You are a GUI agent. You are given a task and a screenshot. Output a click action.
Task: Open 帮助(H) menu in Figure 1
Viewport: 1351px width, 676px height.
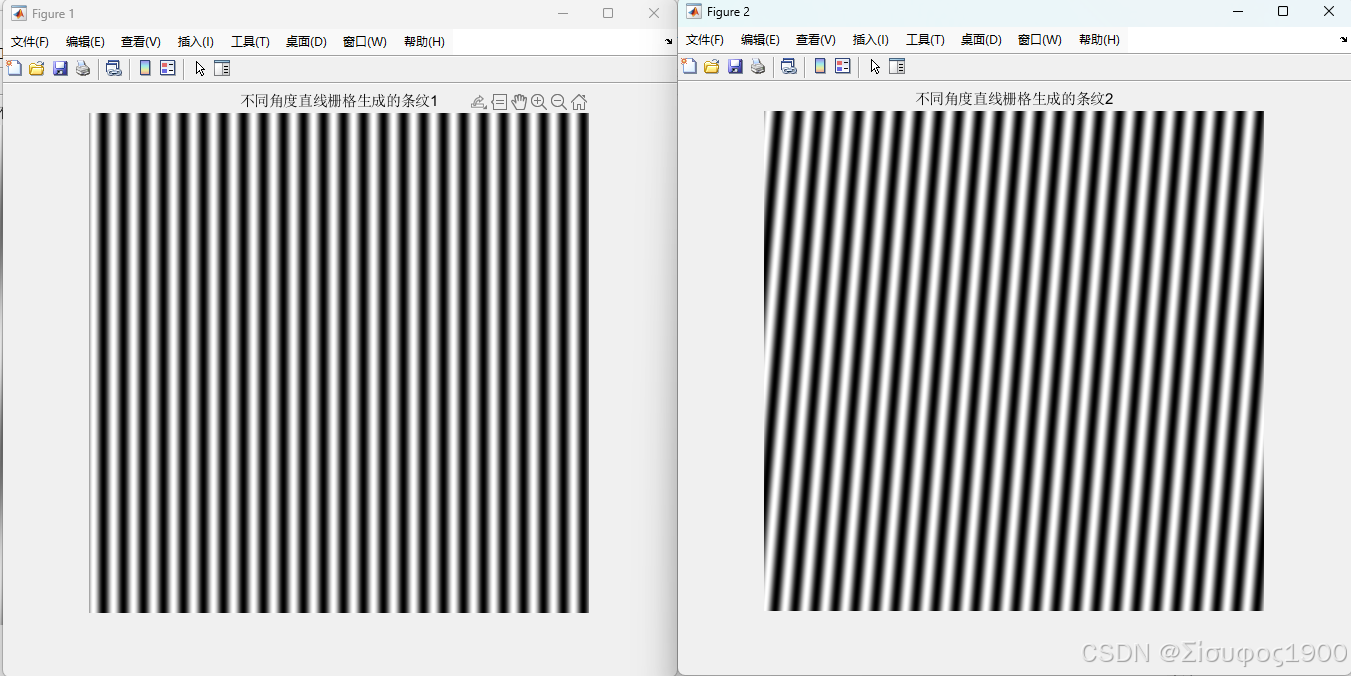pyautogui.click(x=424, y=42)
